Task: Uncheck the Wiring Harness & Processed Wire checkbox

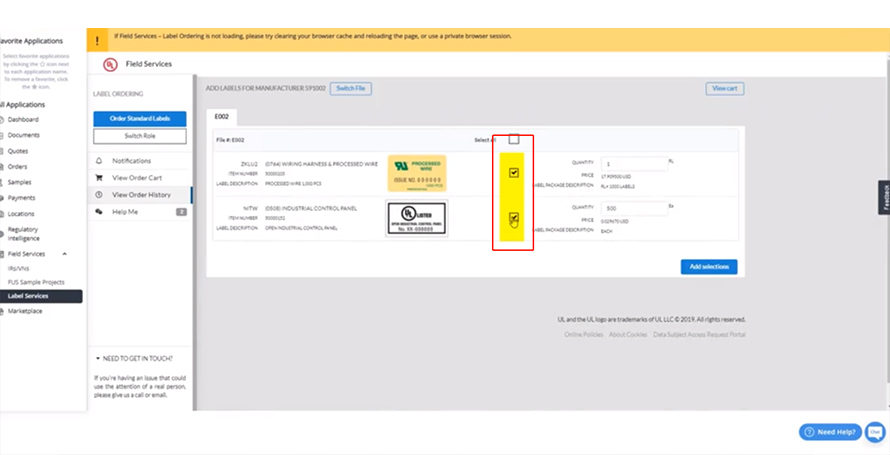Action: pyautogui.click(x=514, y=172)
